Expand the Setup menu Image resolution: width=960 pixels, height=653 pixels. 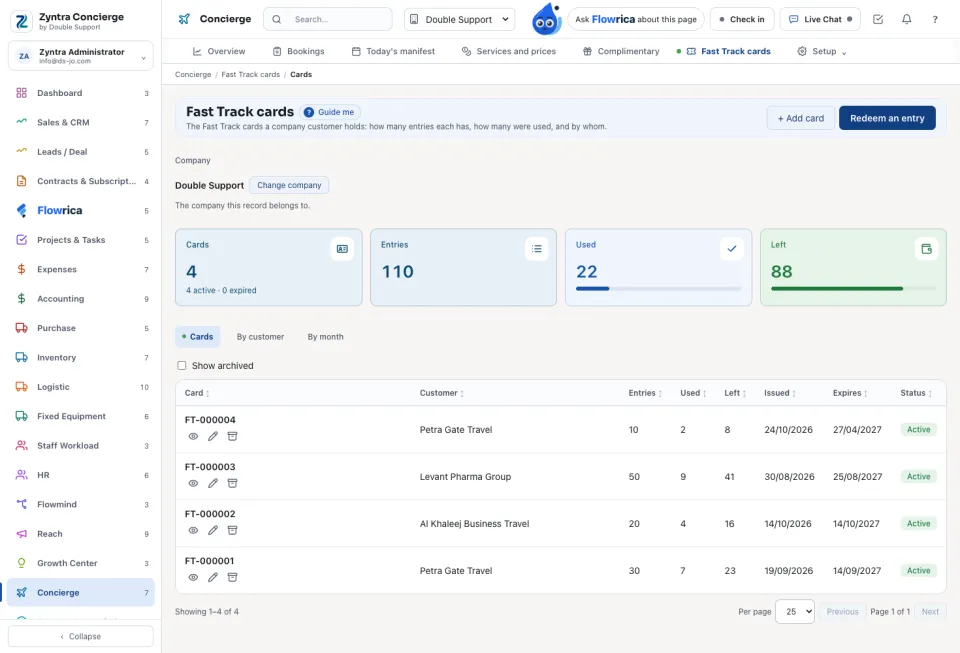pyautogui.click(x=822, y=51)
